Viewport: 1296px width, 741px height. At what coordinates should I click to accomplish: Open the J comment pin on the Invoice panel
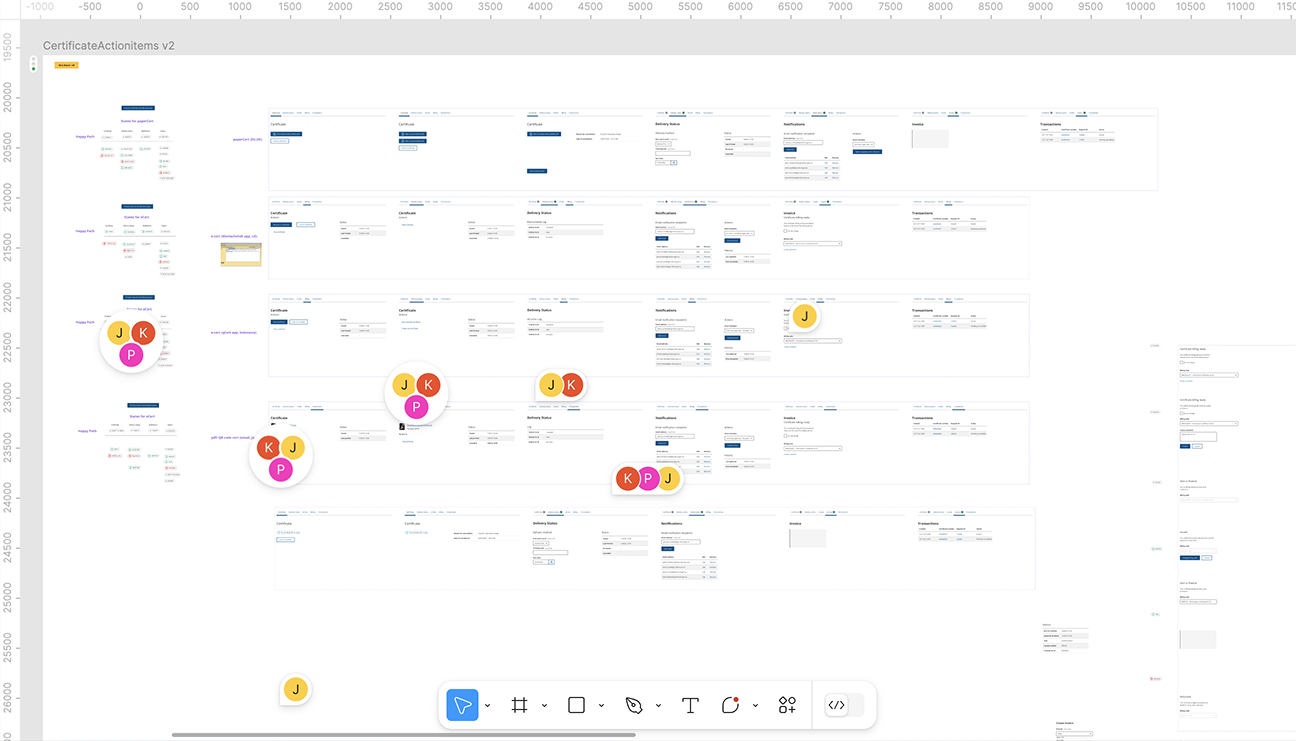(x=804, y=317)
